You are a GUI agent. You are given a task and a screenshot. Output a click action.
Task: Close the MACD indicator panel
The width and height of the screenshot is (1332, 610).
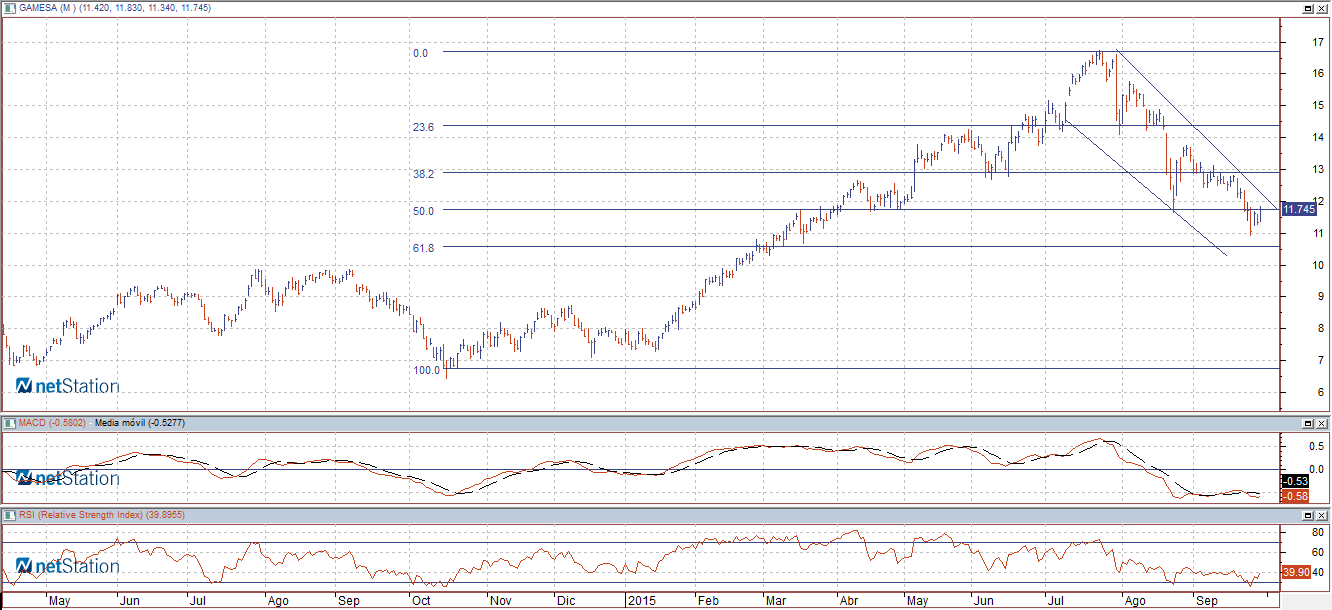tap(1322, 424)
